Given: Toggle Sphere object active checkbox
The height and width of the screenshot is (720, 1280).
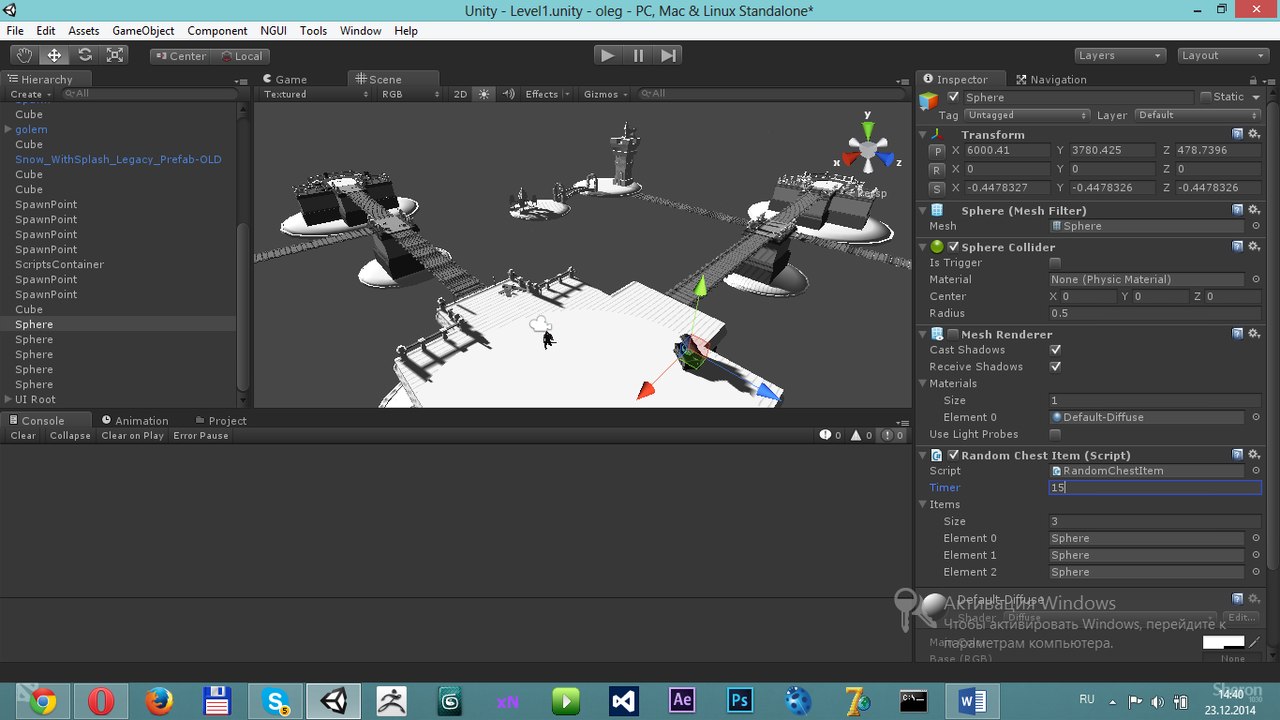Looking at the screenshot, I should click(953, 97).
